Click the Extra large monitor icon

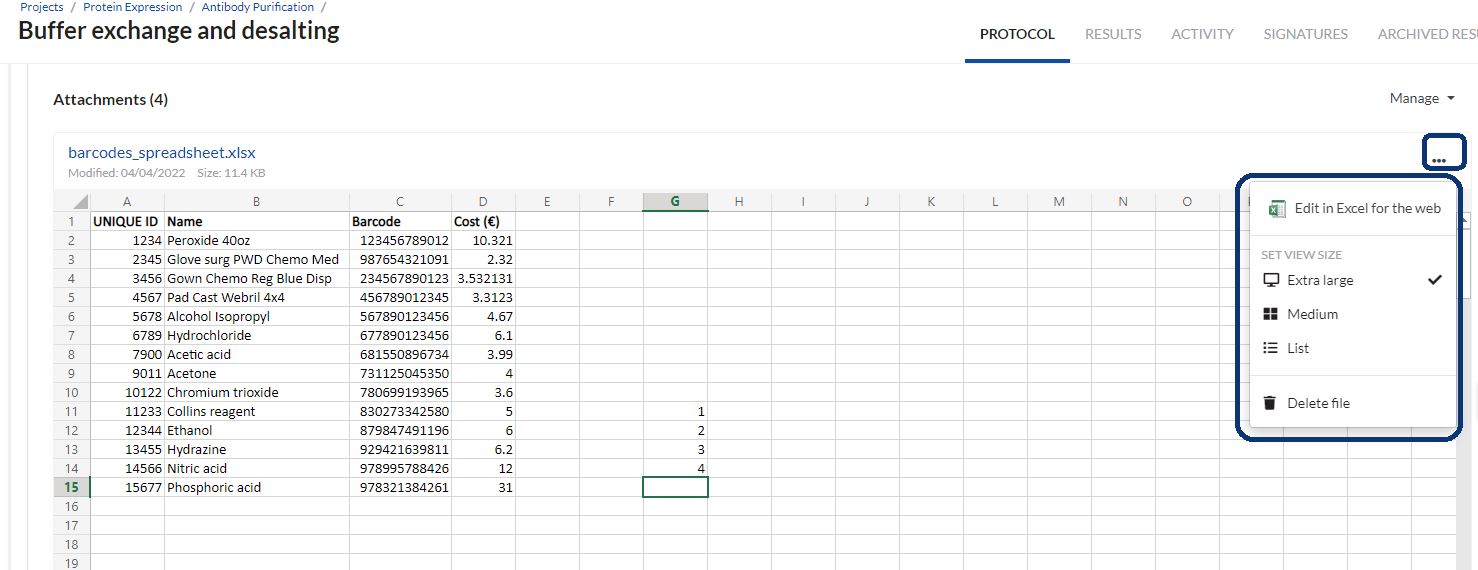[1271, 280]
